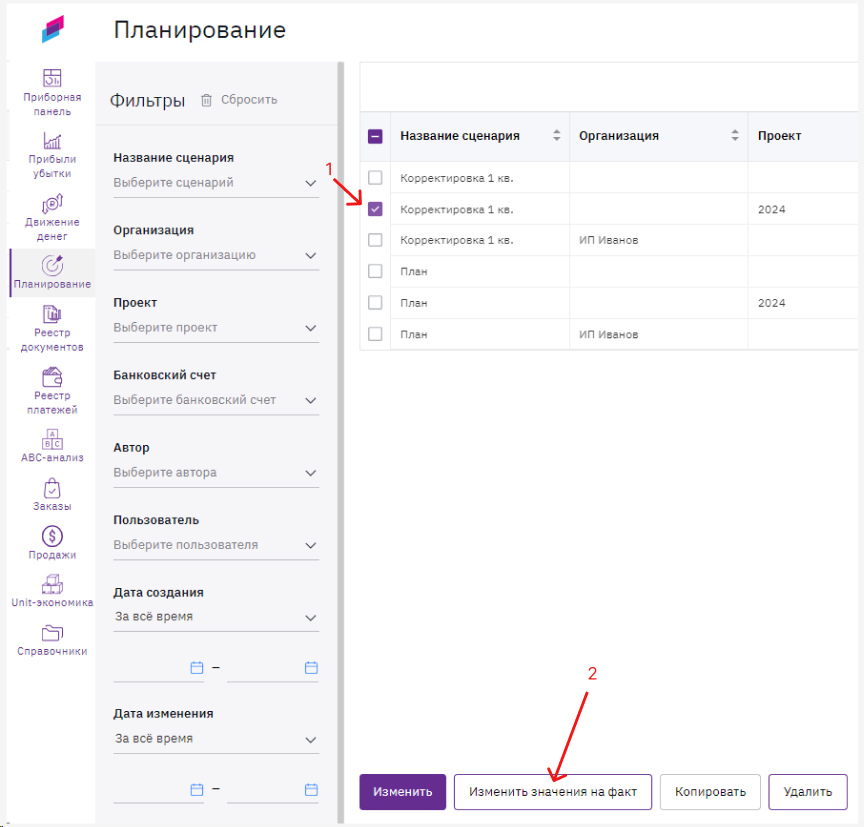Open Движение денег icon in sidebar
This screenshot has width=864, height=827.
[52, 203]
